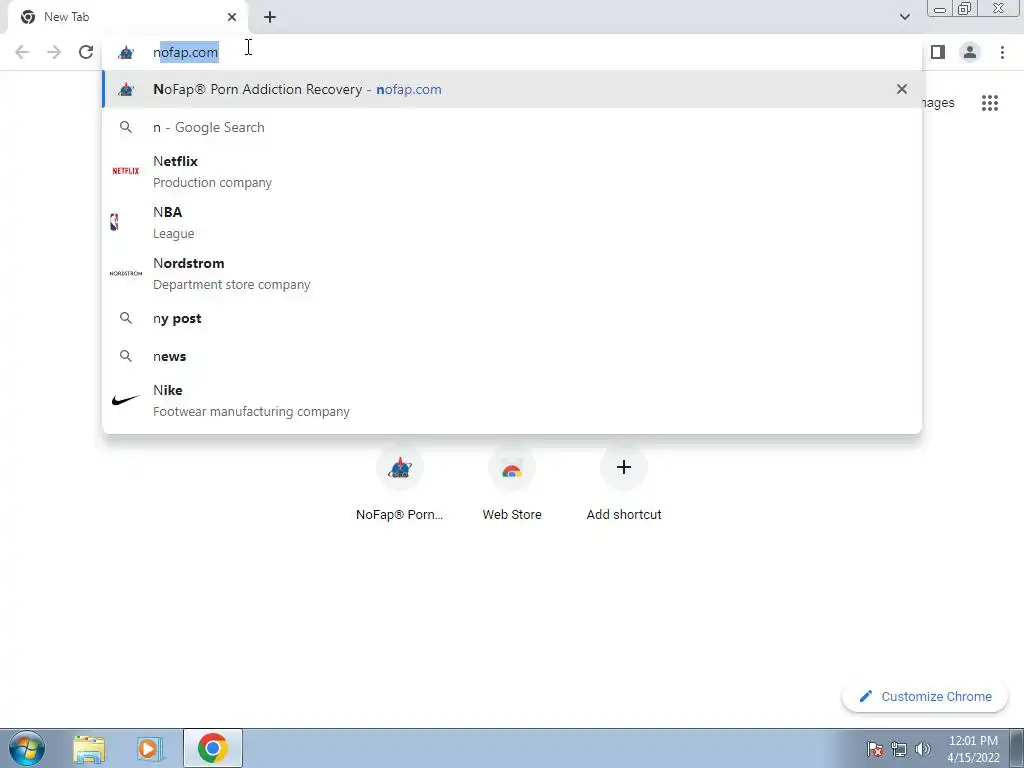Open the Google apps grid icon
Image resolution: width=1024 pixels, height=768 pixels.
click(x=990, y=103)
